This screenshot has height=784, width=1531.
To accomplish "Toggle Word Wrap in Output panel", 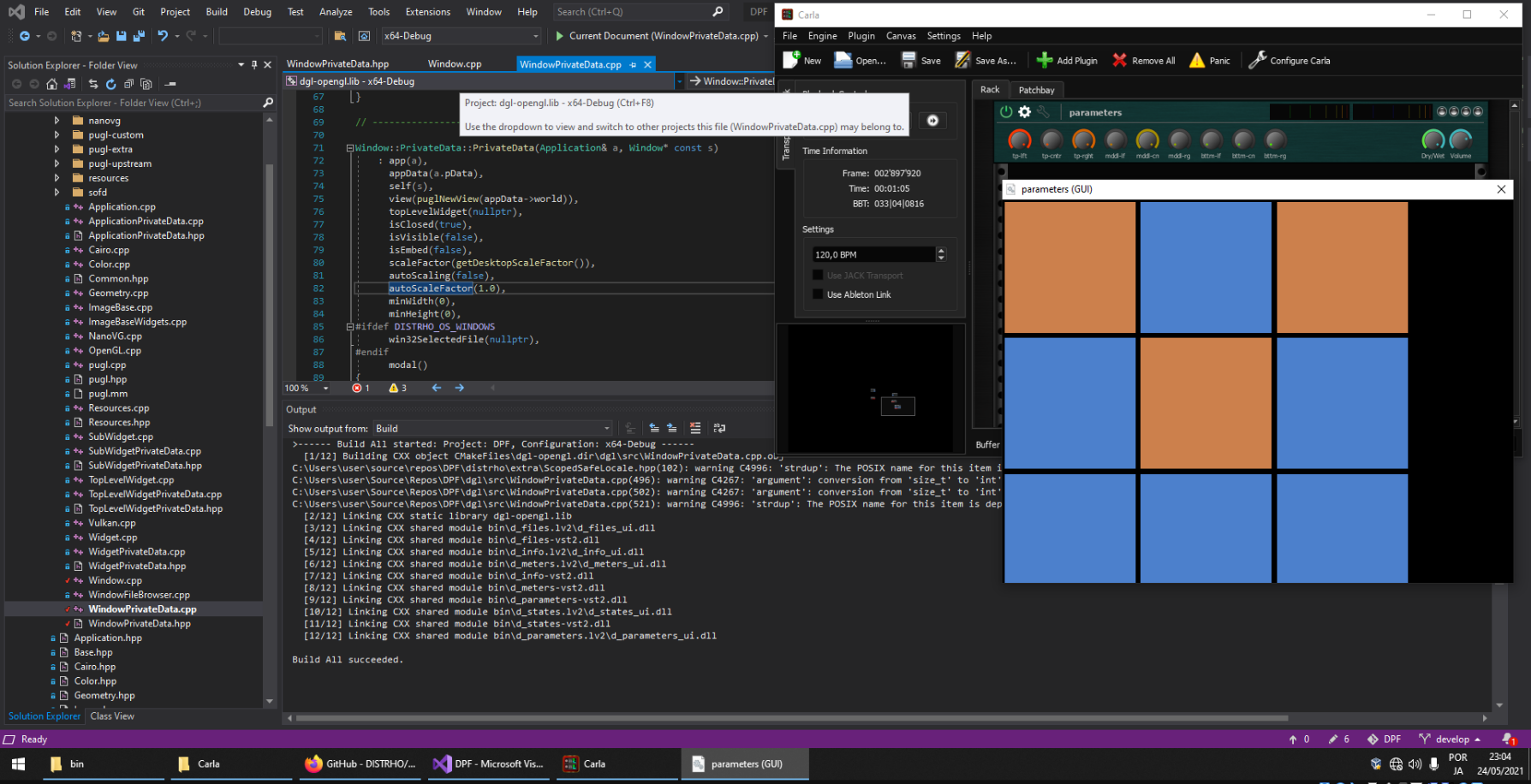I will [x=719, y=428].
